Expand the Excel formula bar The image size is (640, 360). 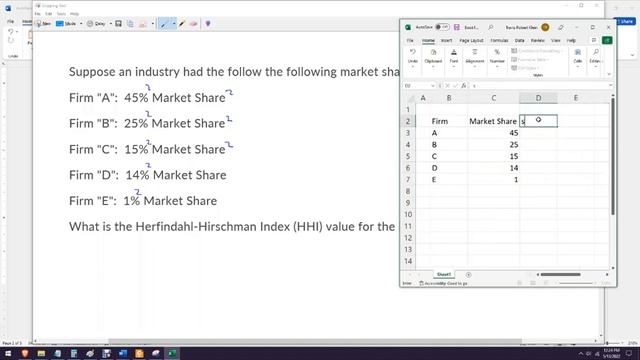click(610, 86)
